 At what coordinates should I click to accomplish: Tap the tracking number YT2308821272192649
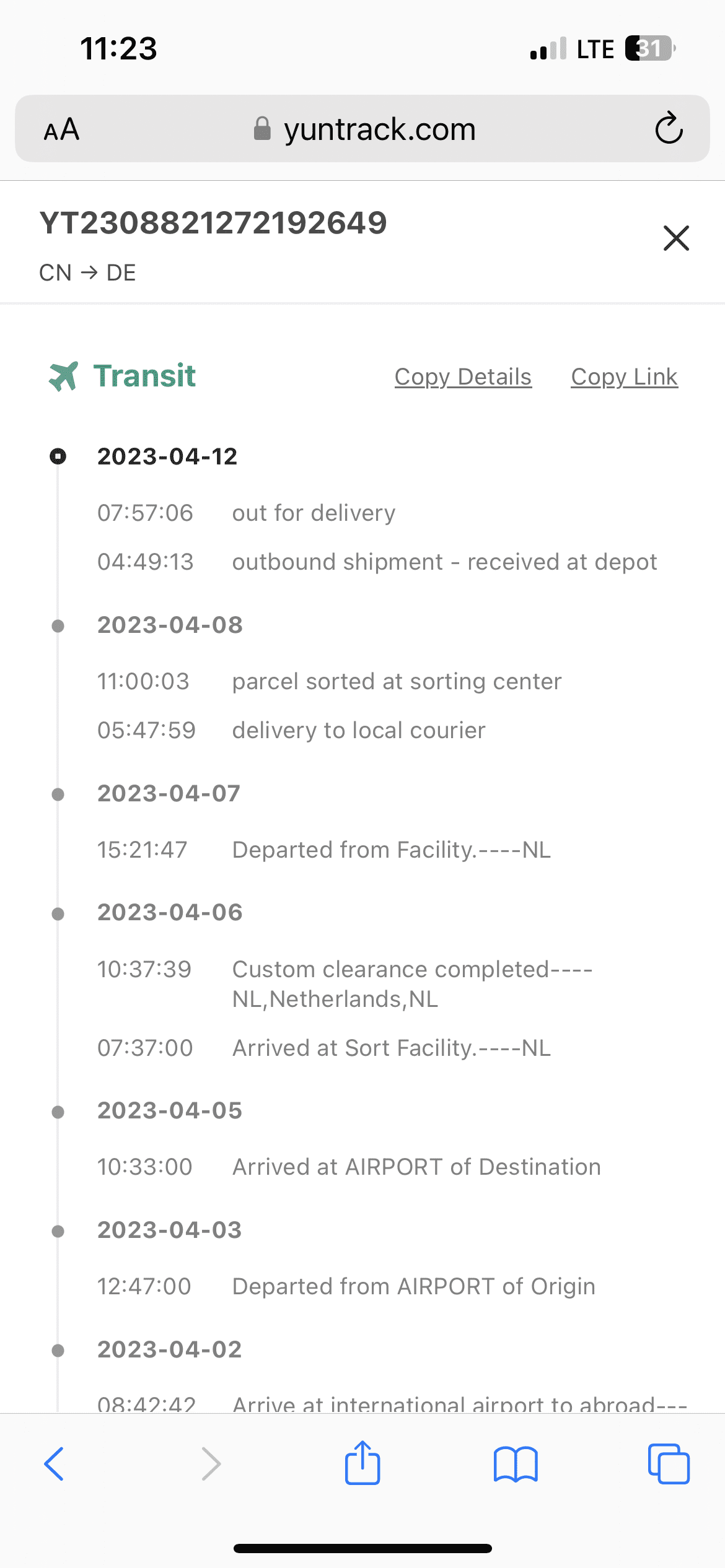pos(213,223)
